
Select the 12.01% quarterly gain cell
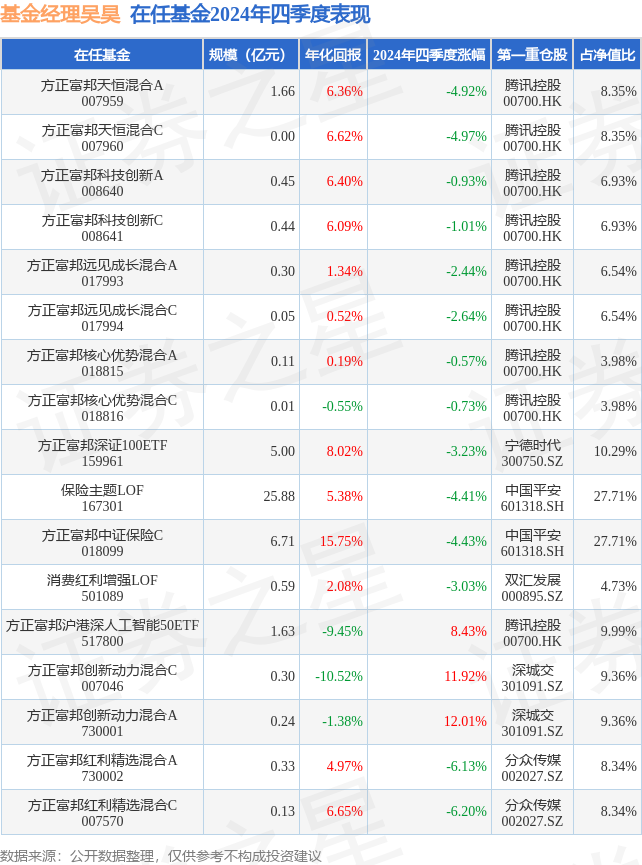pyautogui.click(x=466, y=721)
